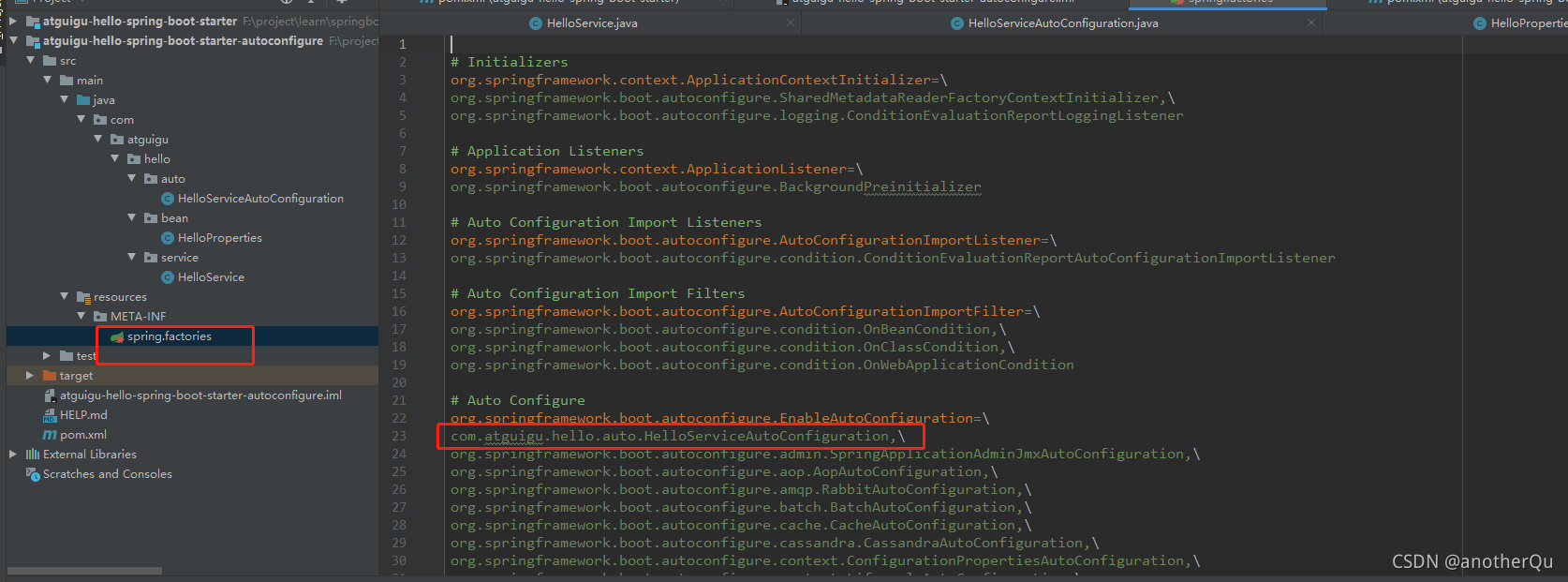Viewport: 1568px width, 582px height.
Task: Collapse the hello package arrow
Action: point(114,158)
